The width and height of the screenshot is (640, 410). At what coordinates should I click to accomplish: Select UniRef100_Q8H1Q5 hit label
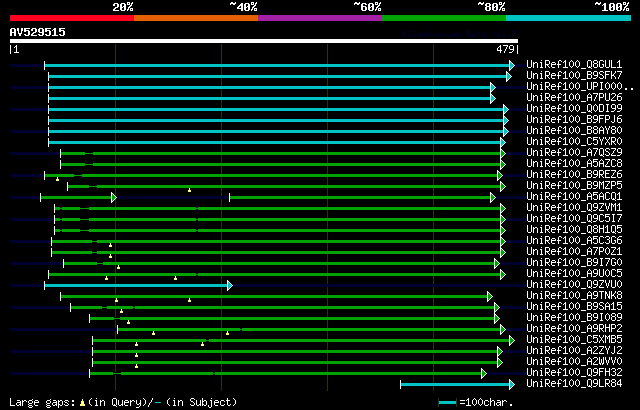[574, 230]
